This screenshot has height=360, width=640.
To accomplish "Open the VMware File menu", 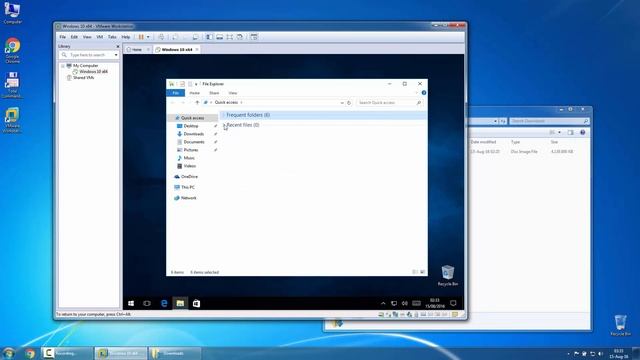I will point(62,37).
